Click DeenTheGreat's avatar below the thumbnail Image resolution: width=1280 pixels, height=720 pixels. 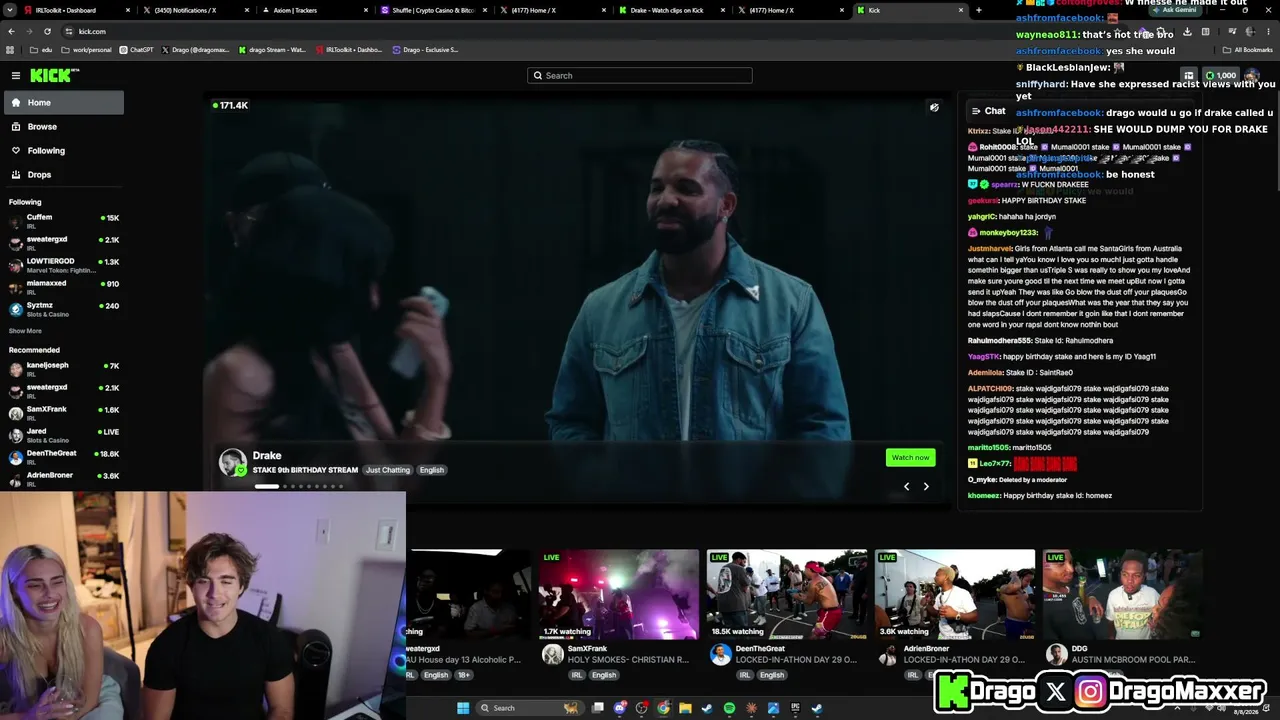[x=720, y=654]
